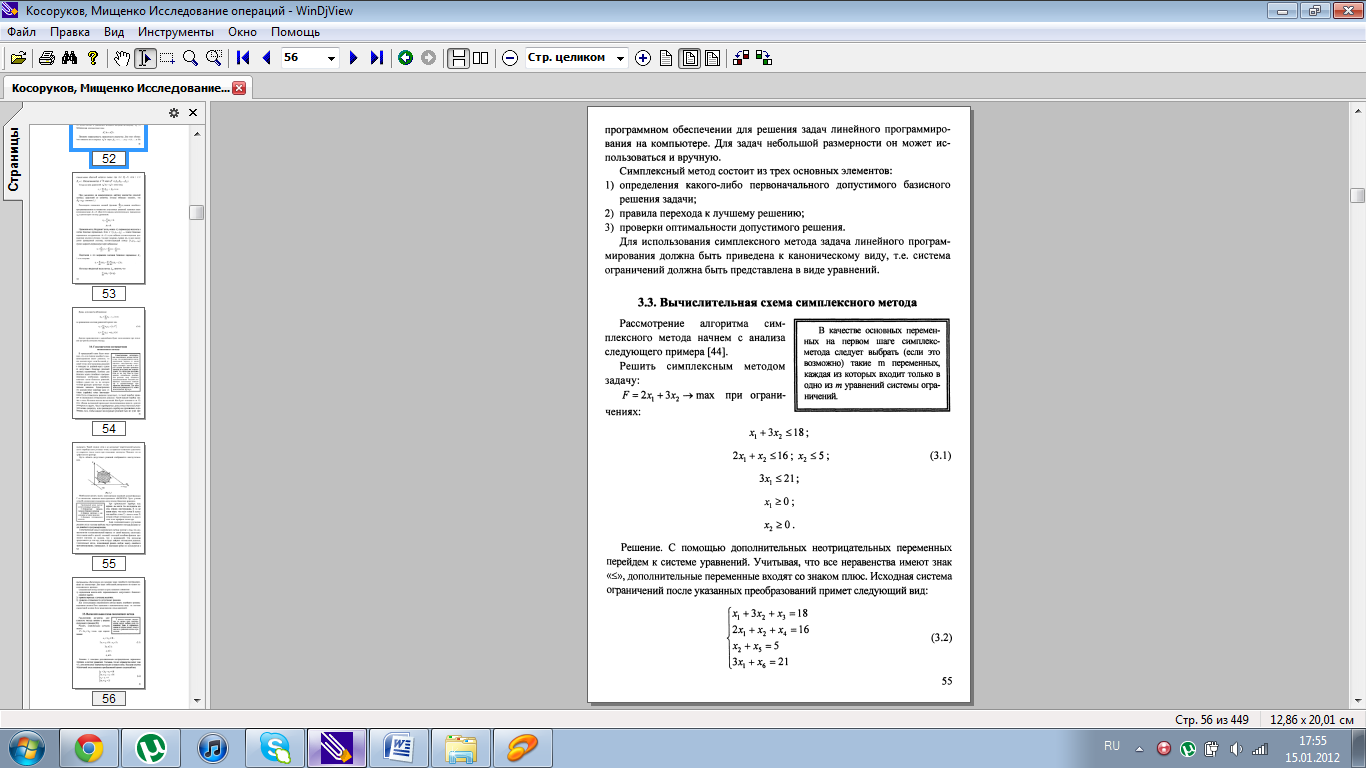1366x768 pixels.
Task: Click section heading '3.3. Вычислительная схема симплексного метода'
Action: pos(777,302)
